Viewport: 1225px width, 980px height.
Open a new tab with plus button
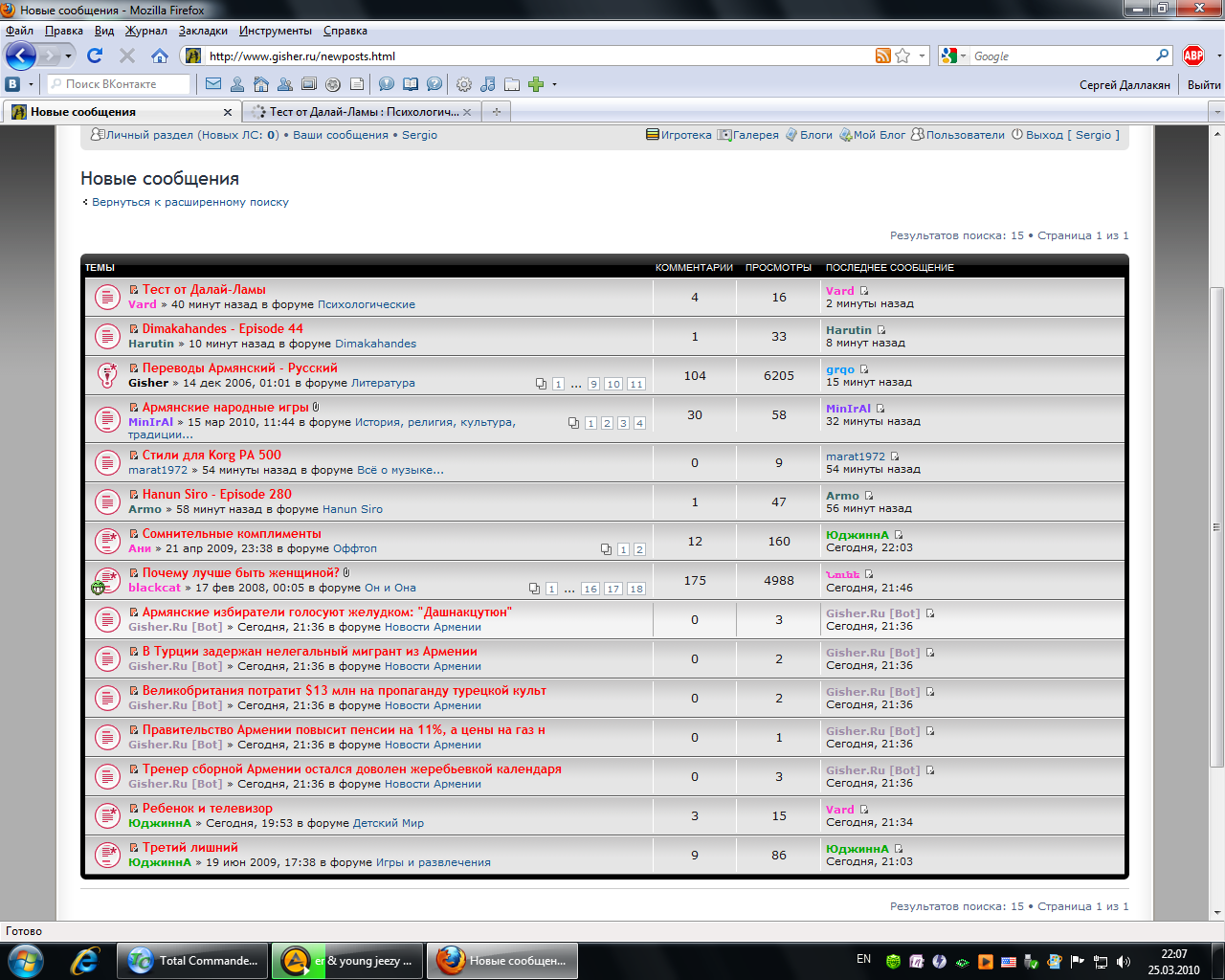(496, 112)
